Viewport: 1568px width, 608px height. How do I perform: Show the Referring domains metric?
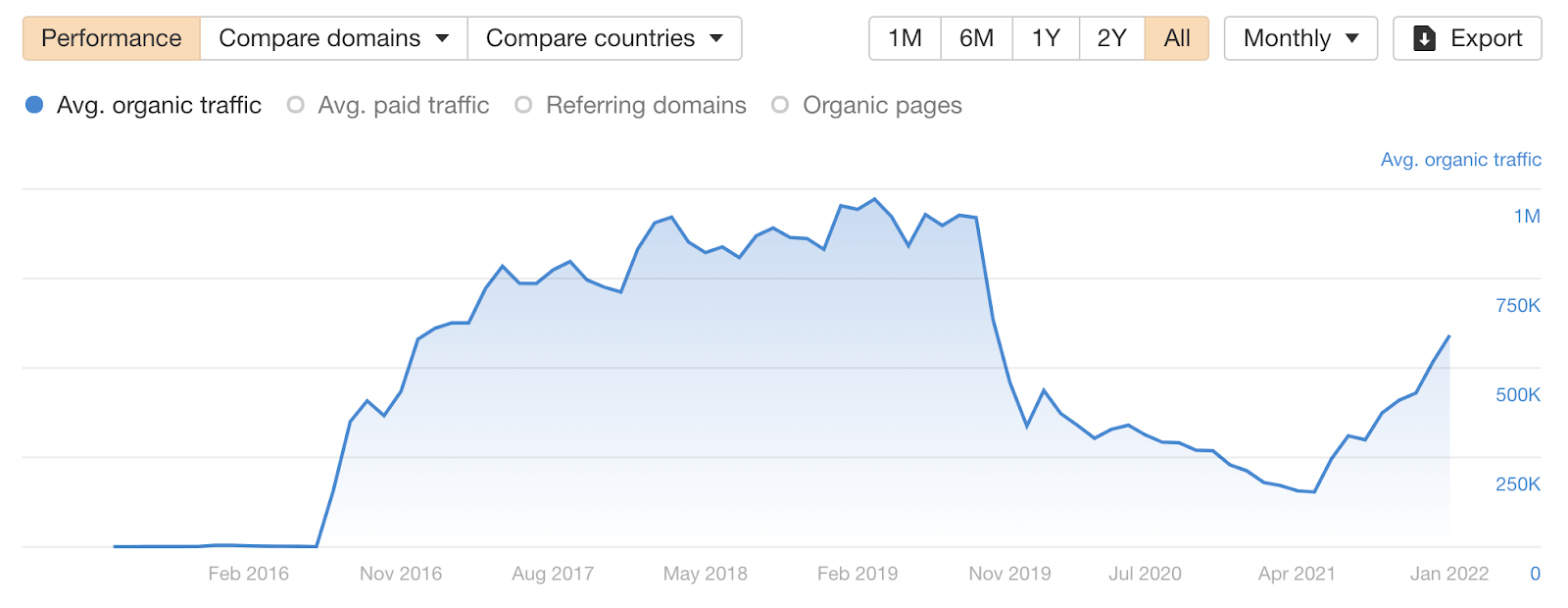click(646, 104)
